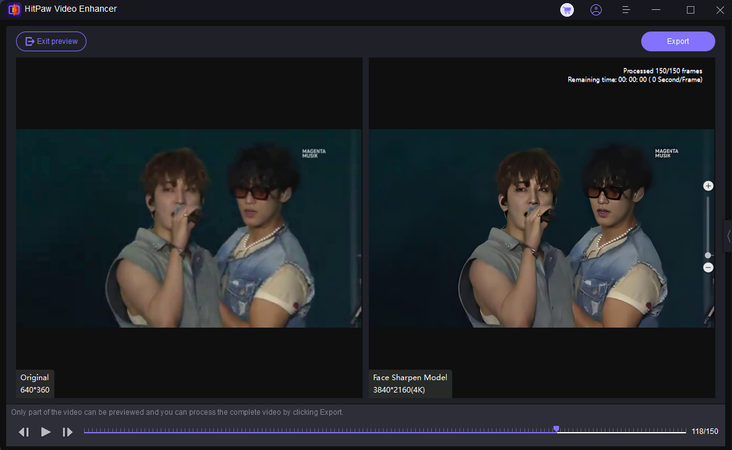
Task: Export the enhanced video
Action: [x=678, y=42]
